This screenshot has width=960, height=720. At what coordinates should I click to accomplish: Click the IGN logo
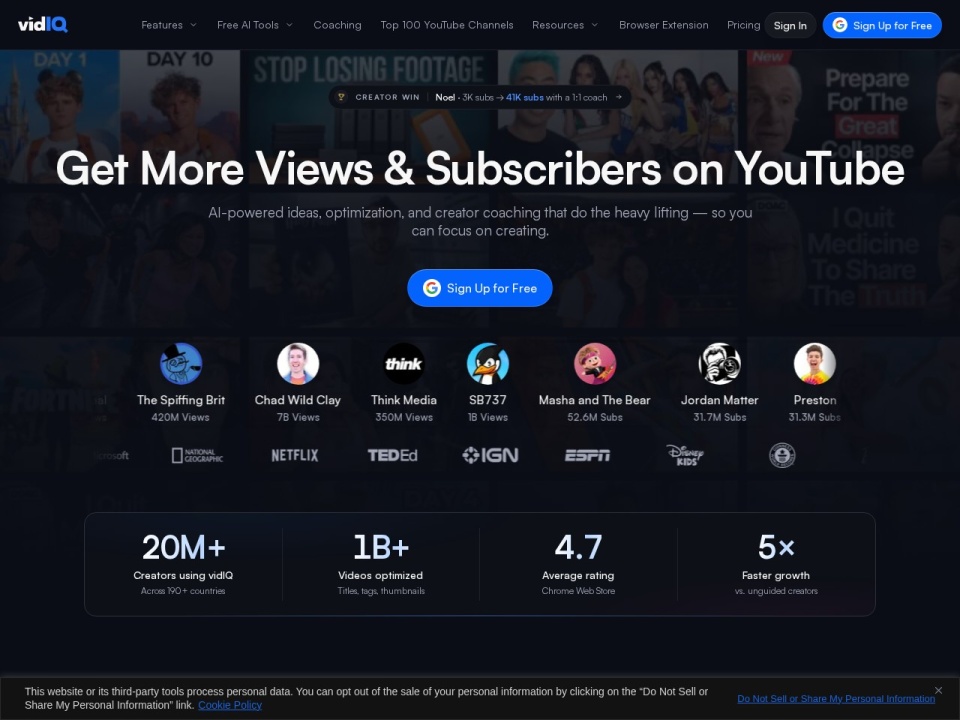coord(490,456)
